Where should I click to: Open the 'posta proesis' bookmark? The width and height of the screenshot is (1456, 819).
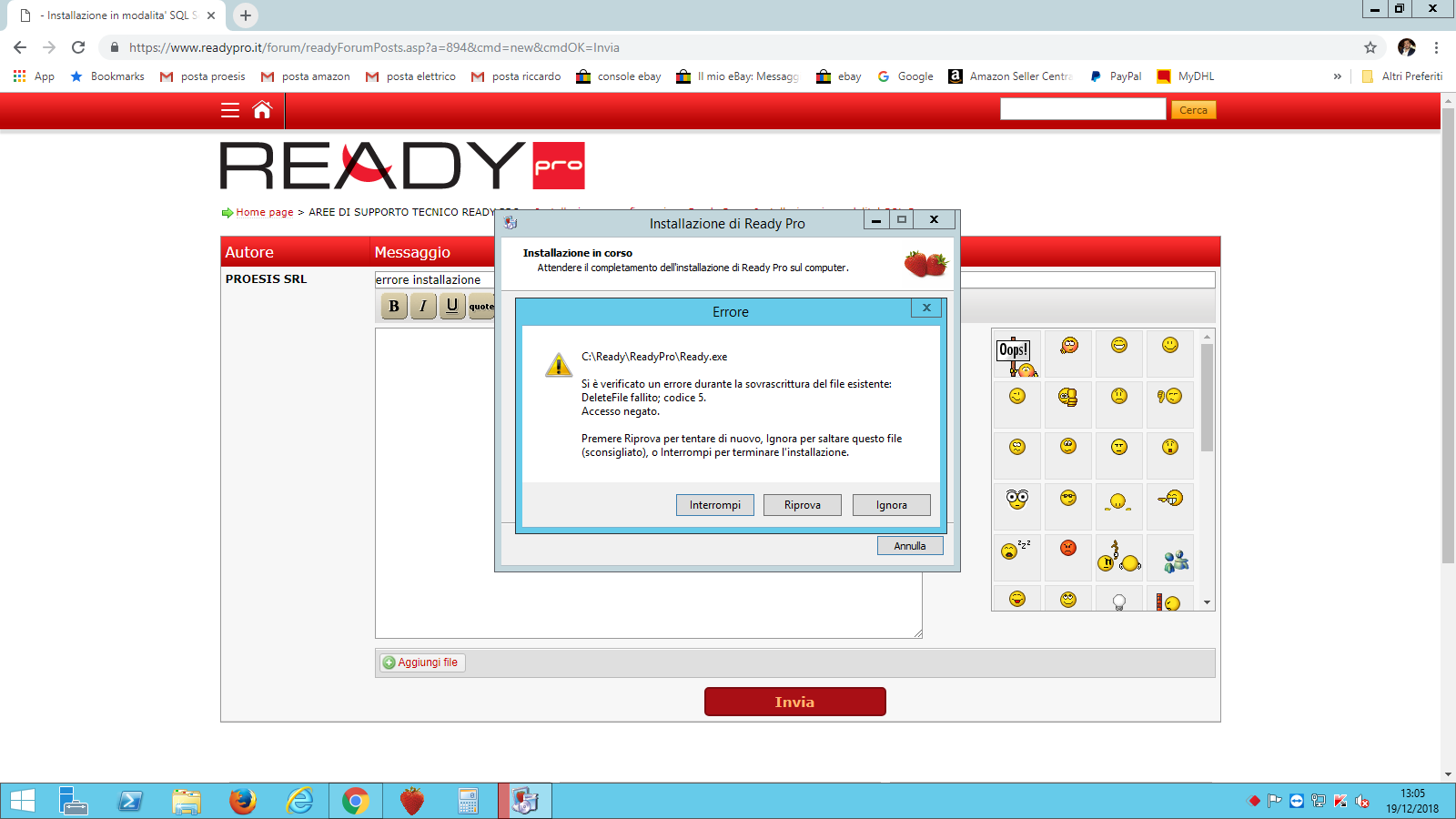tap(202, 76)
